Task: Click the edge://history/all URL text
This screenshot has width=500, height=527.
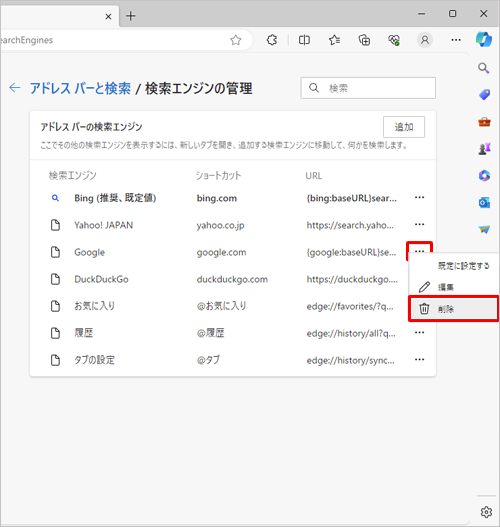Action: [x=351, y=333]
